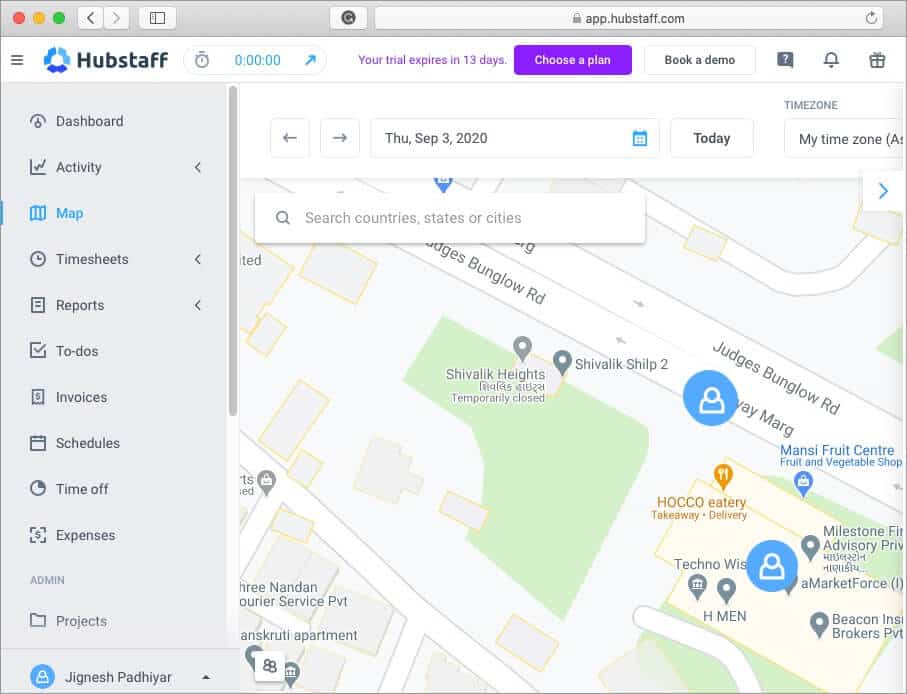Expand the Timesheets submenu chevron
The width and height of the screenshot is (907, 694).
tap(198, 259)
